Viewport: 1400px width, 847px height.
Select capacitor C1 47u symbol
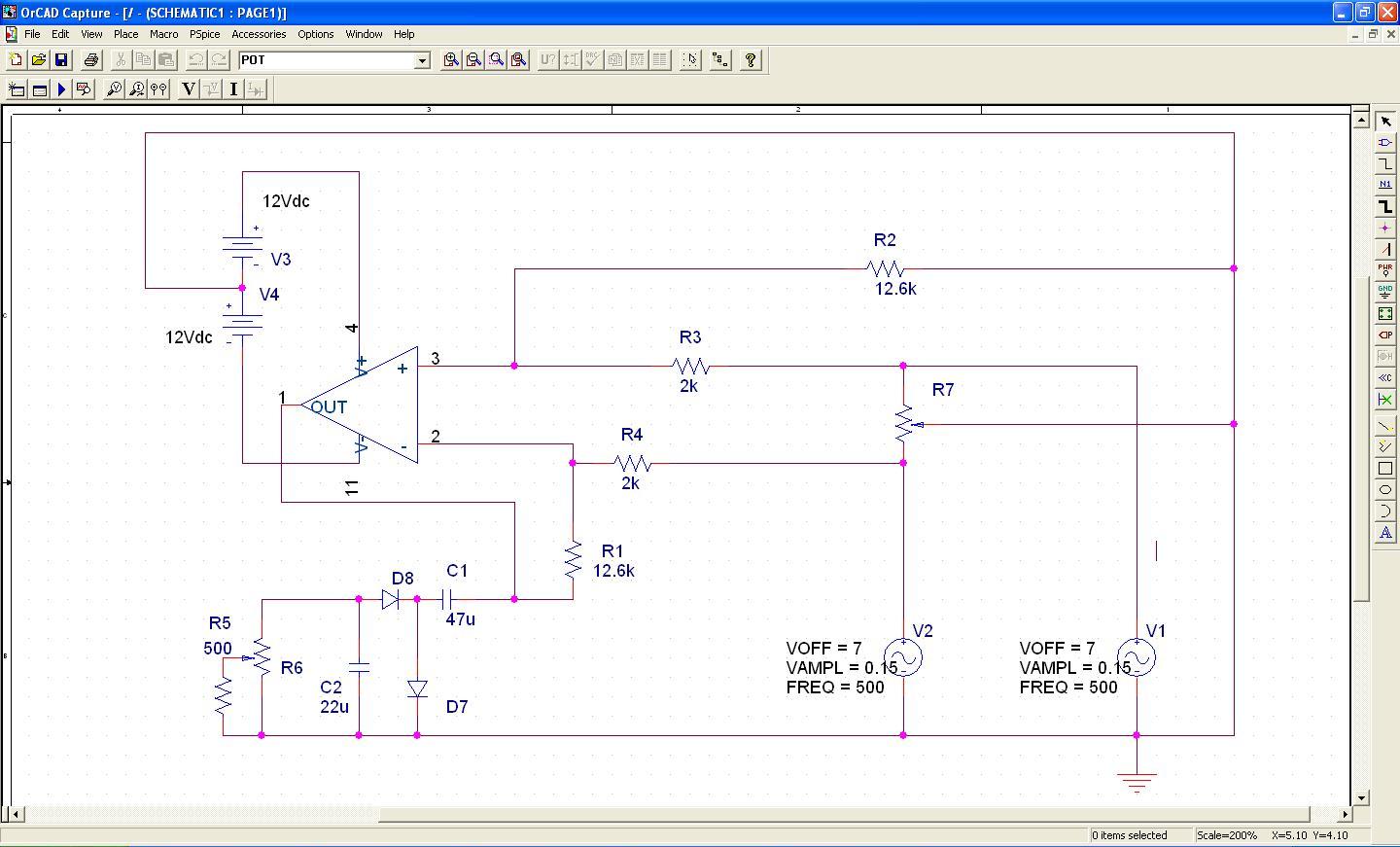tap(448, 599)
